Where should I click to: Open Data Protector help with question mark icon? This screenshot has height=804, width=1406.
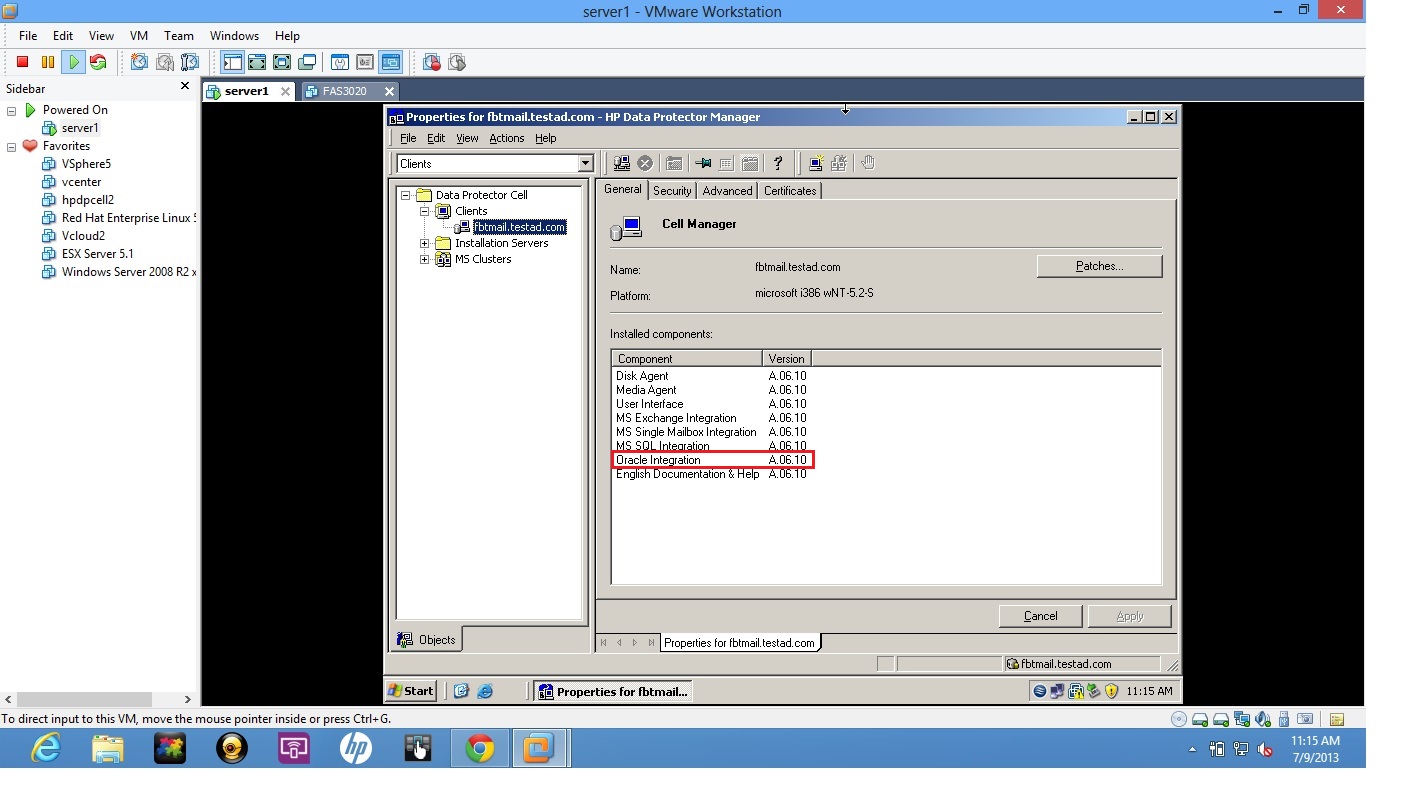click(x=778, y=163)
